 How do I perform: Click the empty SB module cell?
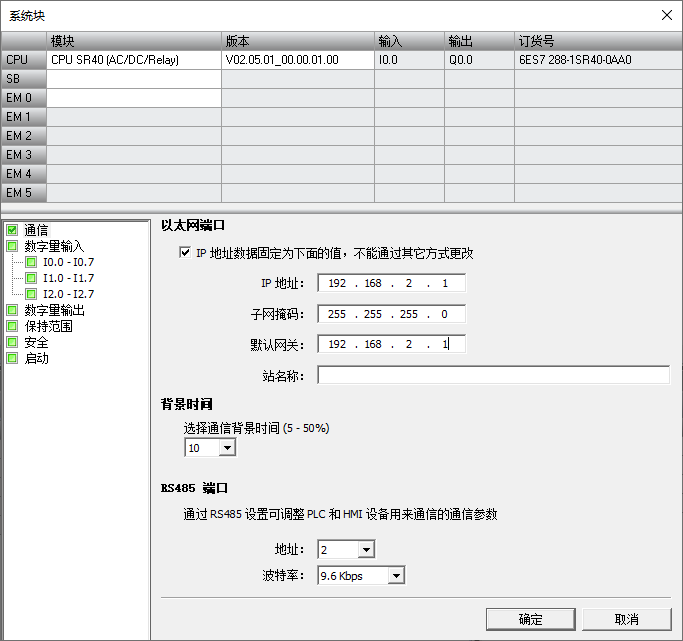(x=134, y=79)
